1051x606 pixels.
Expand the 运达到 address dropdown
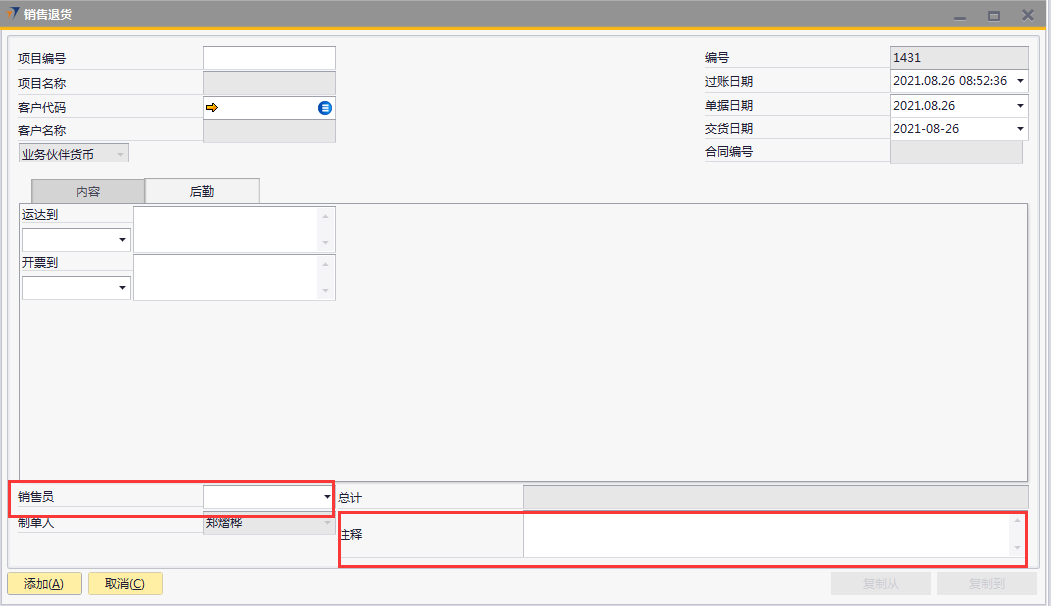[122, 240]
